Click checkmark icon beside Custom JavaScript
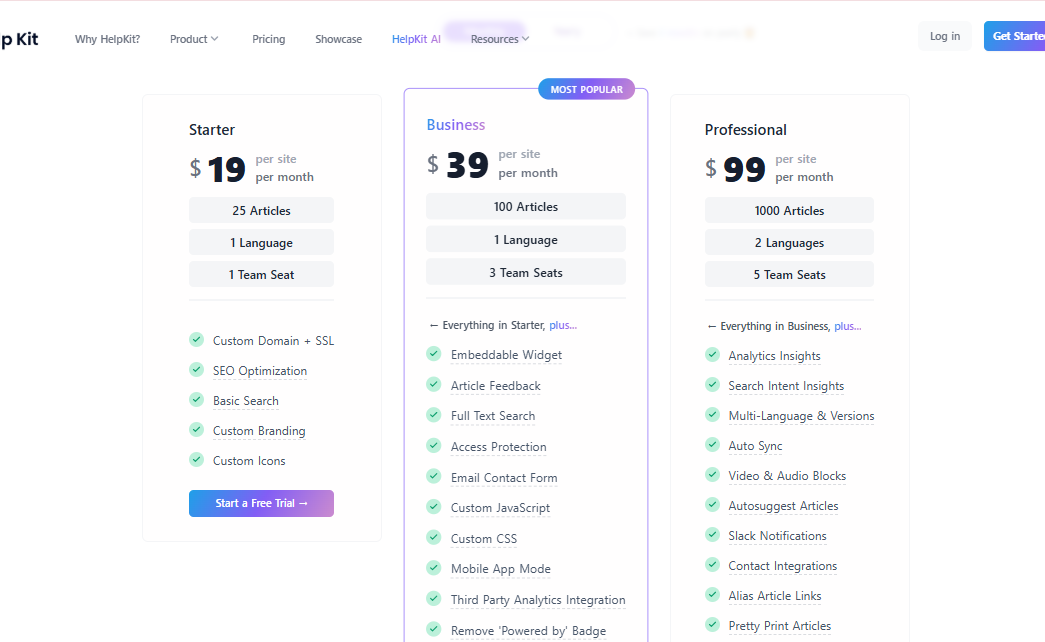1045x642 pixels. point(434,507)
